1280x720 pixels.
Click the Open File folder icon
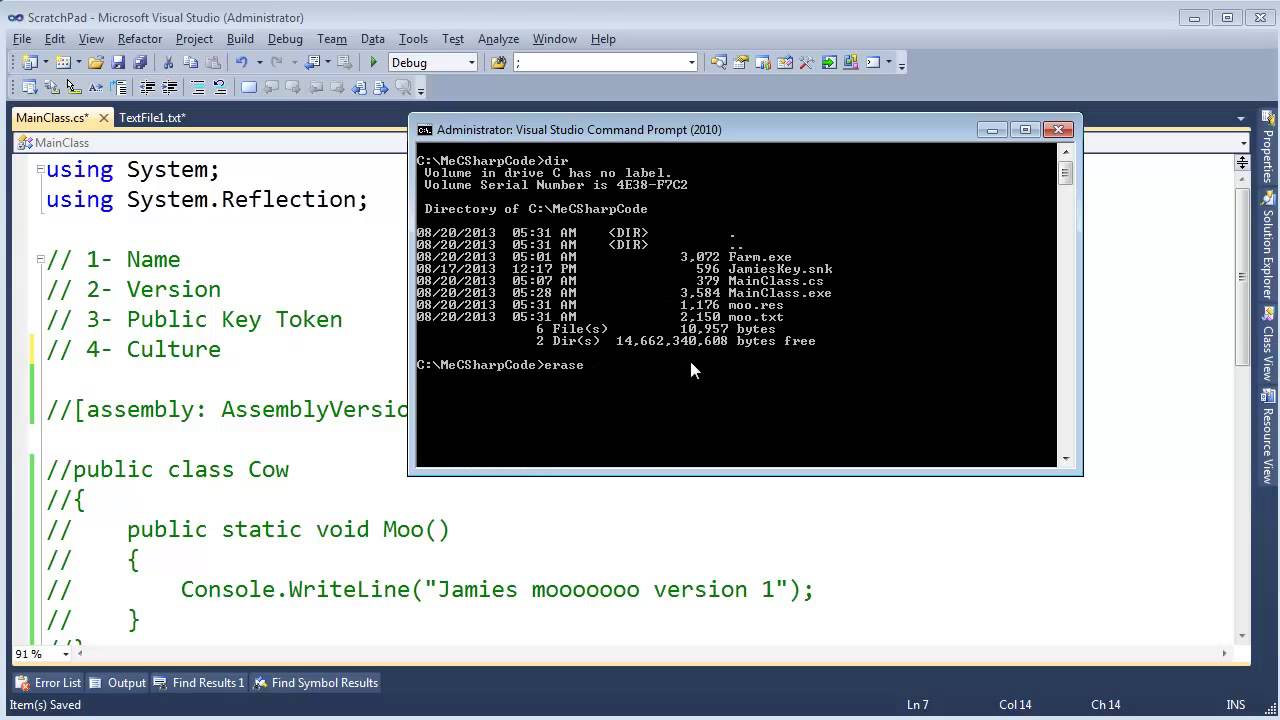tap(96, 62)
